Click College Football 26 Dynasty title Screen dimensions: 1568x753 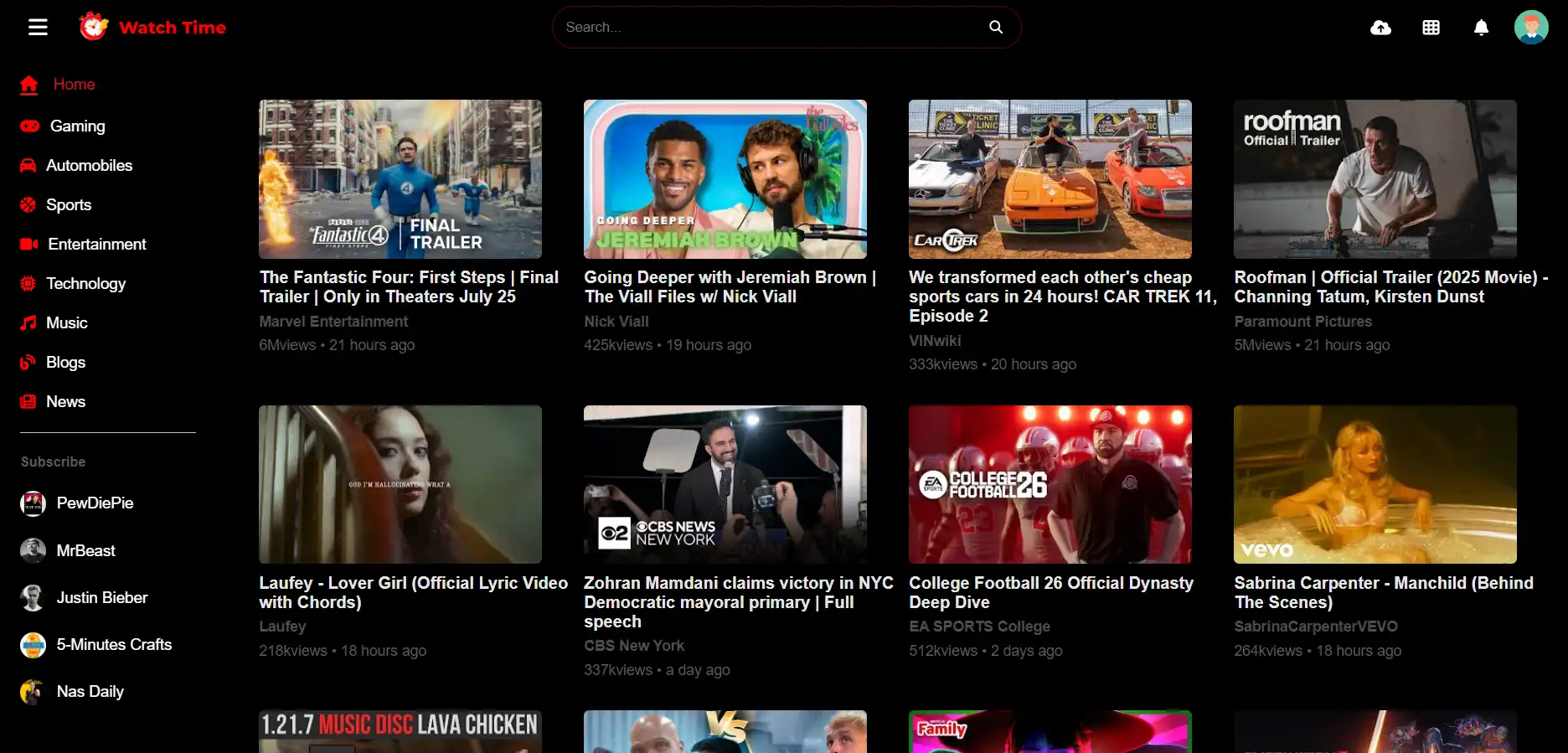(1051, 592)
